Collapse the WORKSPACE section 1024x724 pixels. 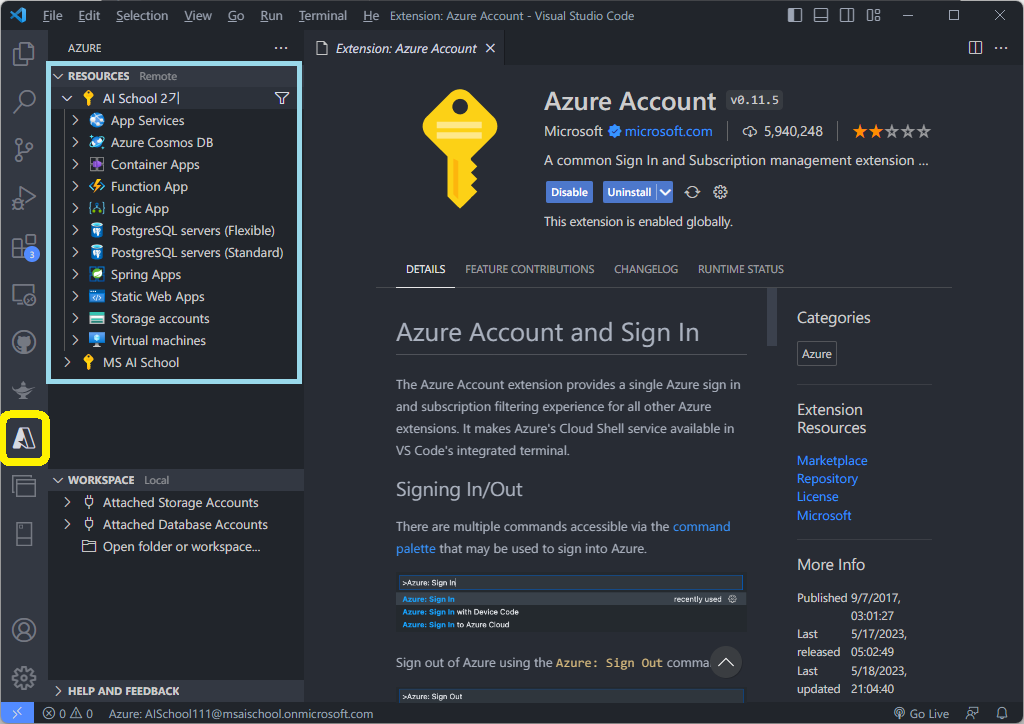click(x=58, y=480)
